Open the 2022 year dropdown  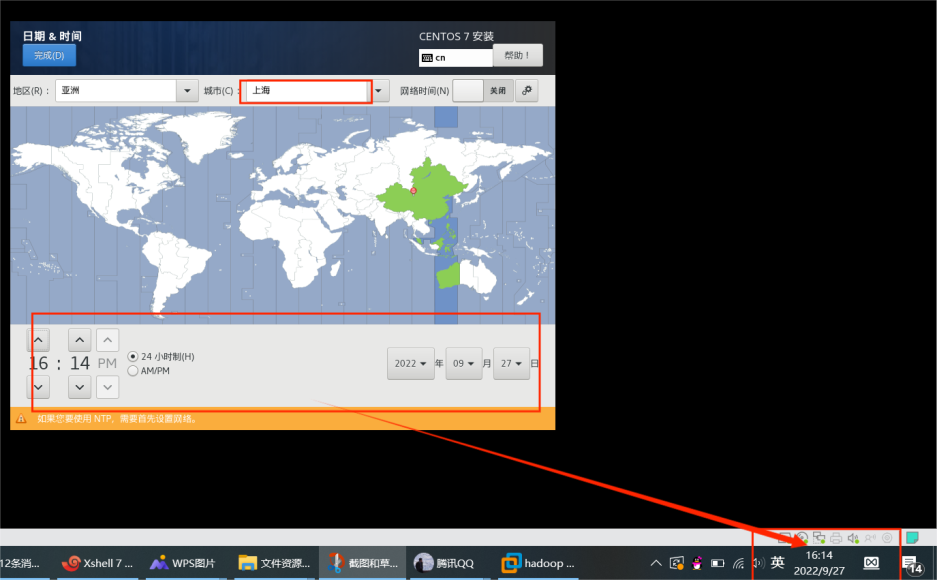coord(411,363)
